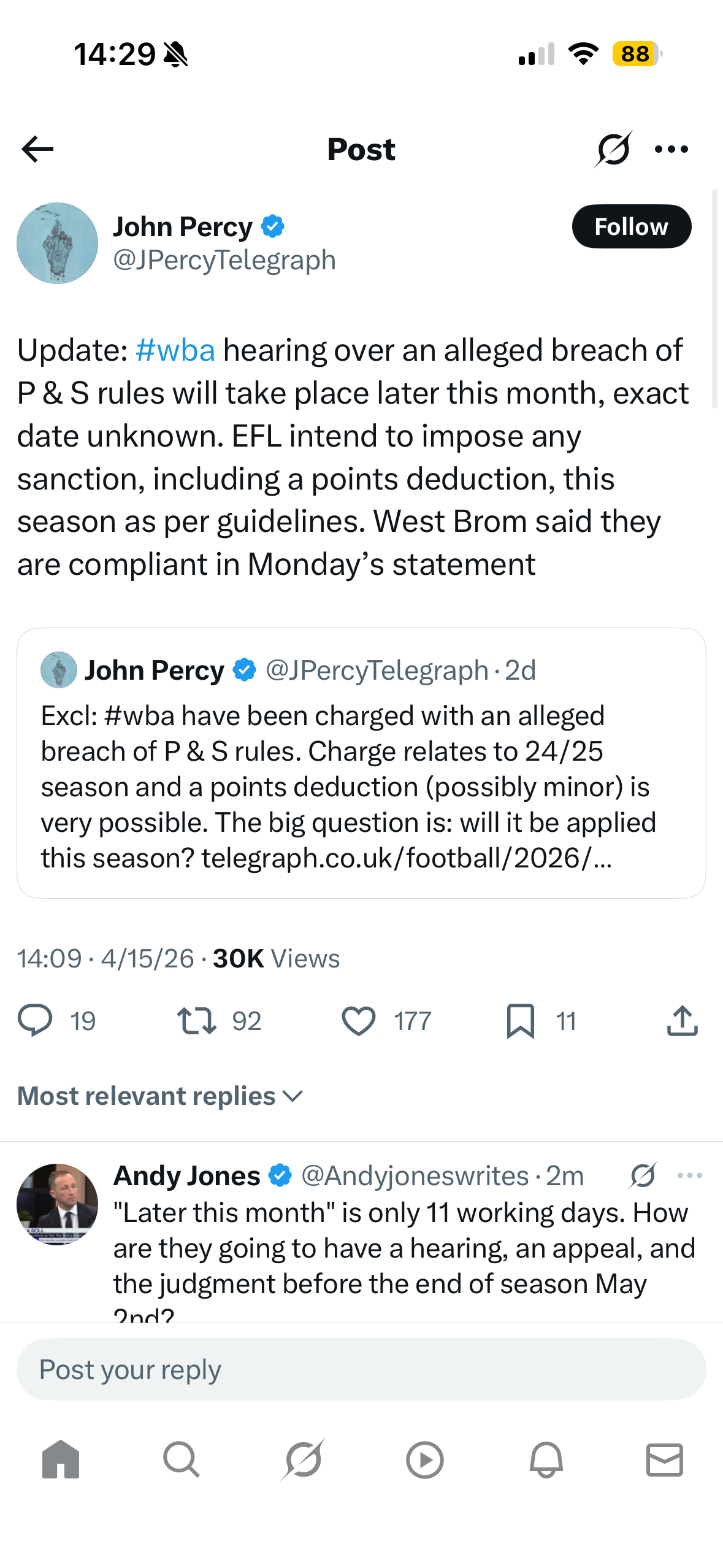This screenshot has height=1568, width=723.
Task: Go to the Home tab
Action: click(61, 1459)
